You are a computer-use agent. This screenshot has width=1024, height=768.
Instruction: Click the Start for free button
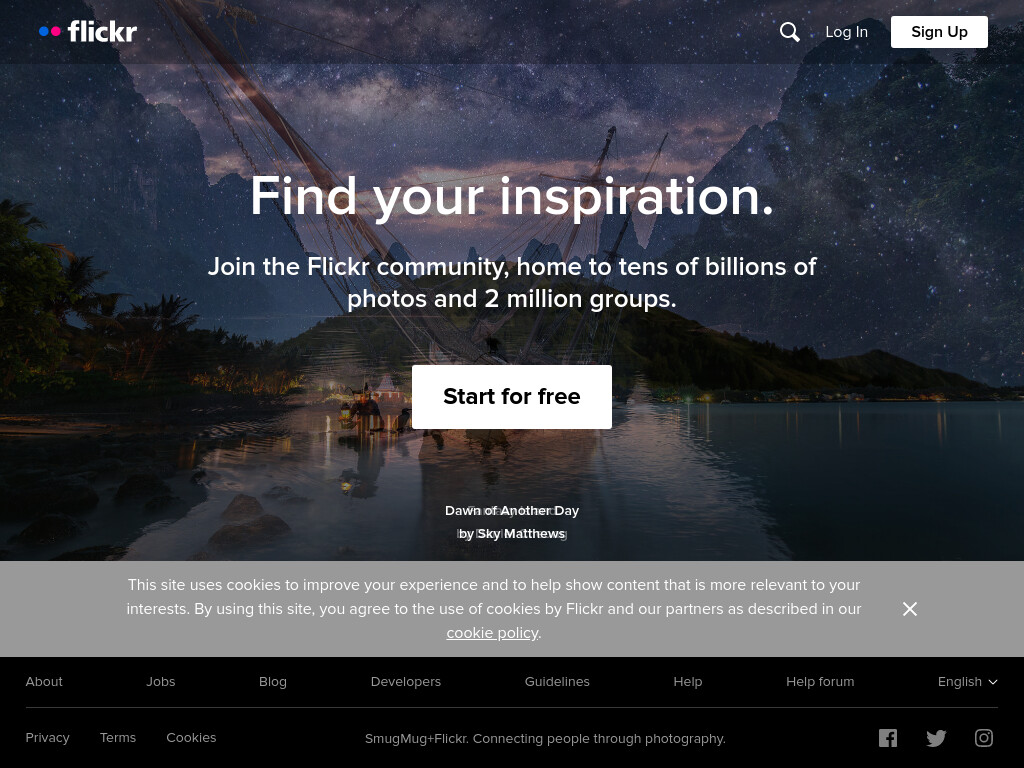512,397
